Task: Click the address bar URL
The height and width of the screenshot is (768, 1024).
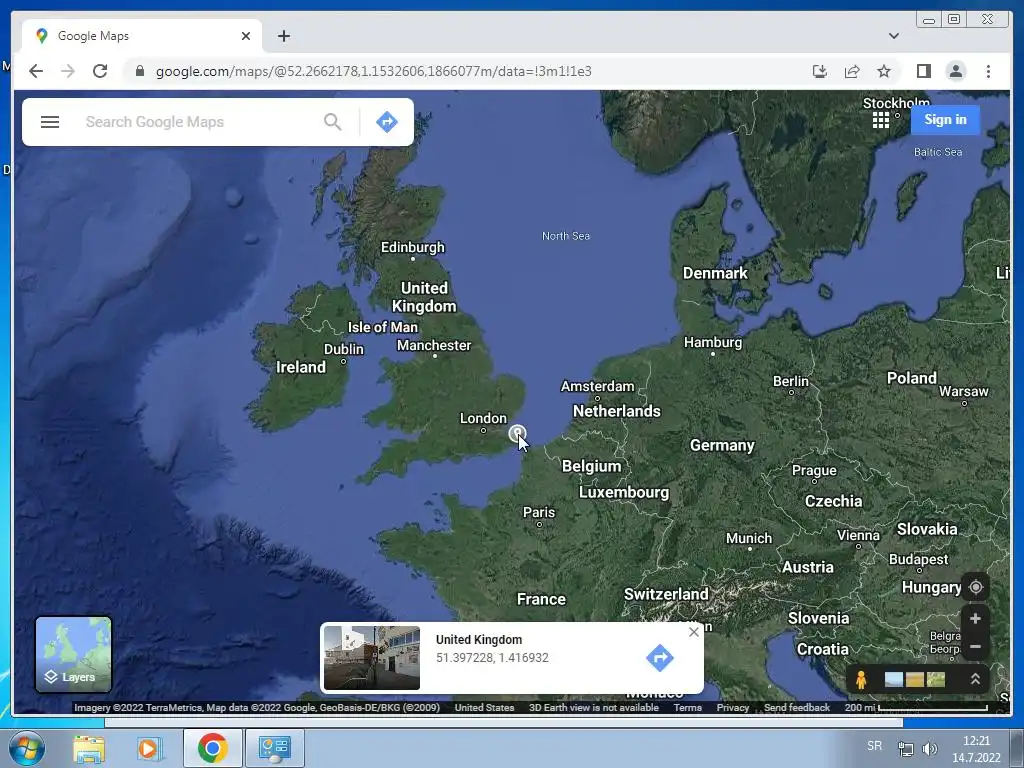Action: pos(374,71)
